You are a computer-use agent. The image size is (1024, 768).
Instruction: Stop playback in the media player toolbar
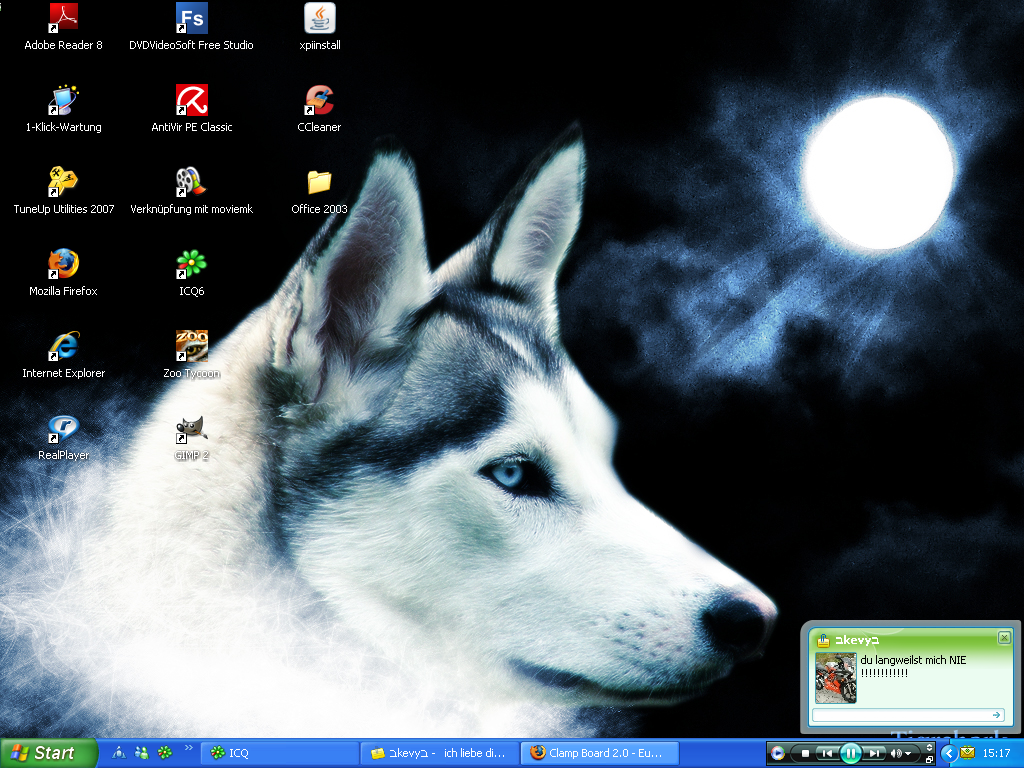coord(805,753)
